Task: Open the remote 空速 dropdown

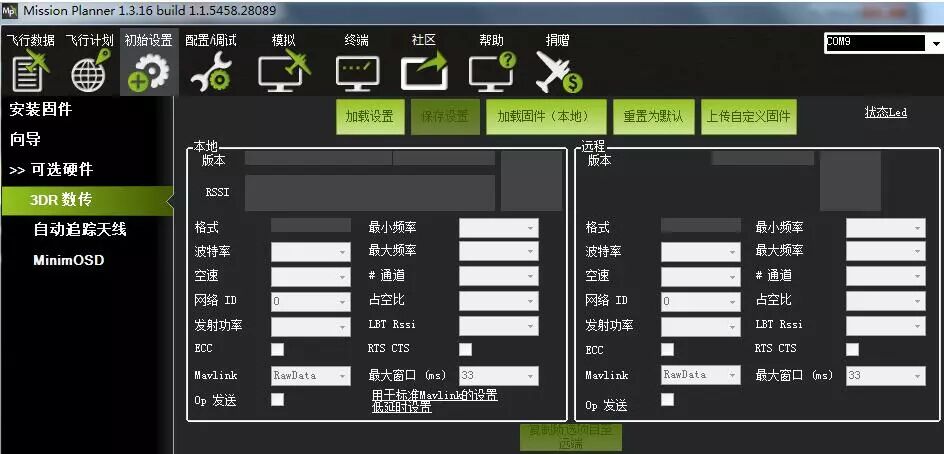Action: pyautogui.click(x=701, y=276)
